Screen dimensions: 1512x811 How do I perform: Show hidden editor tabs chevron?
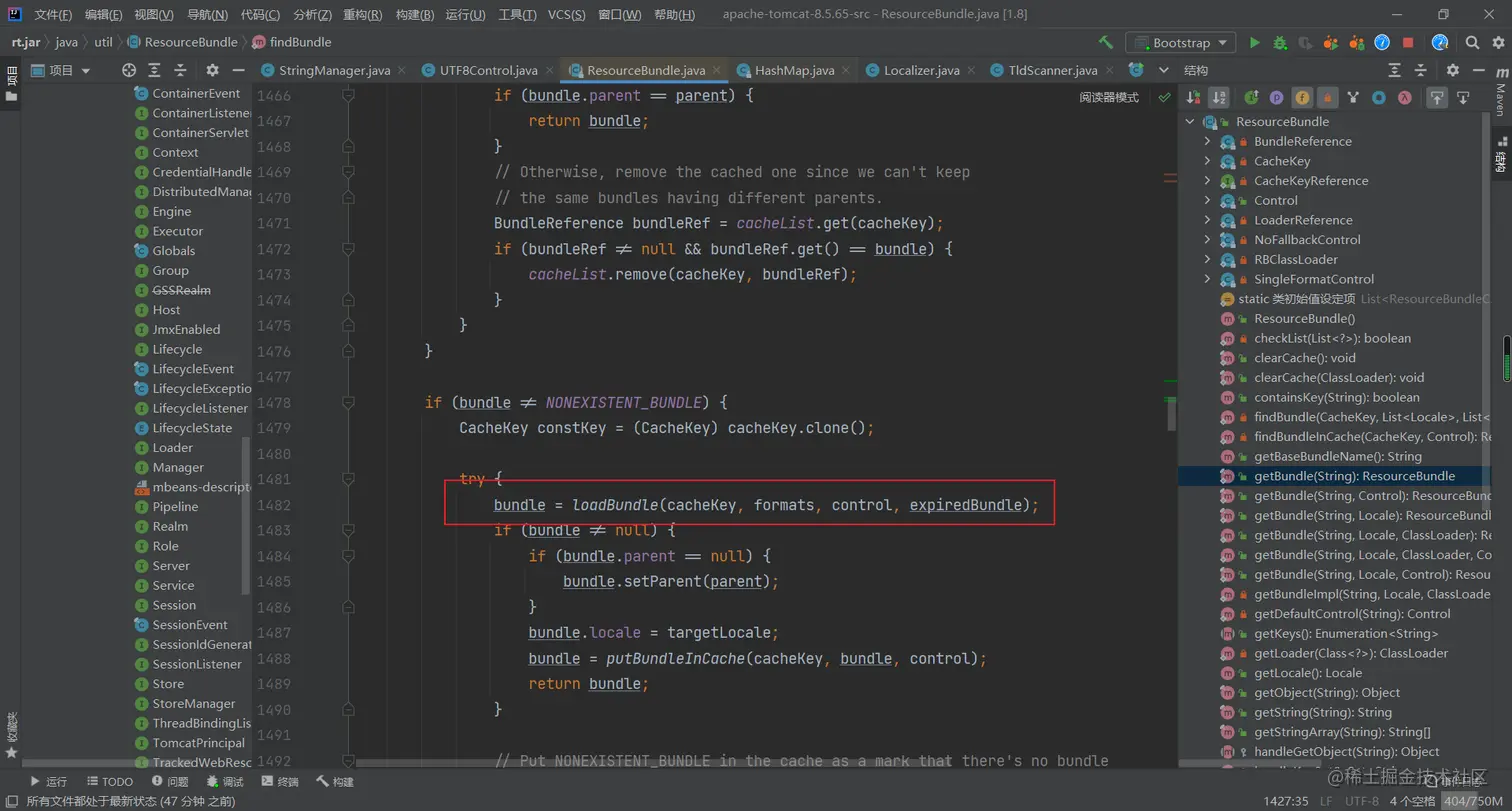tap(1163, 70)
